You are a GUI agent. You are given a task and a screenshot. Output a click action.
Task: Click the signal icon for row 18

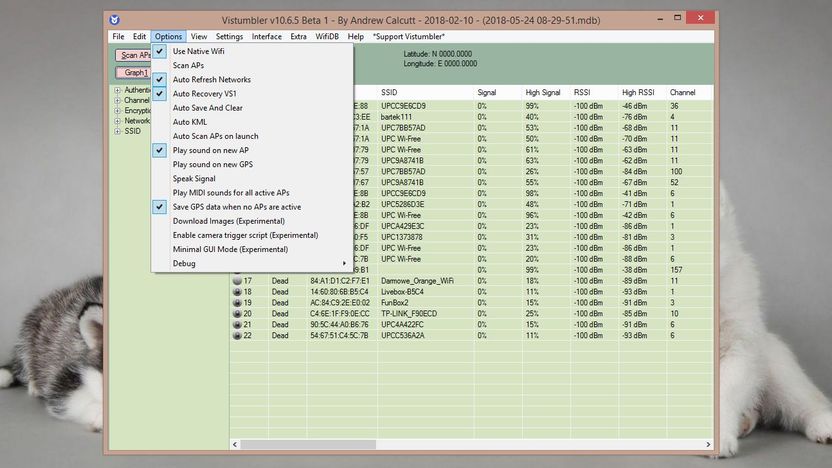237,292
